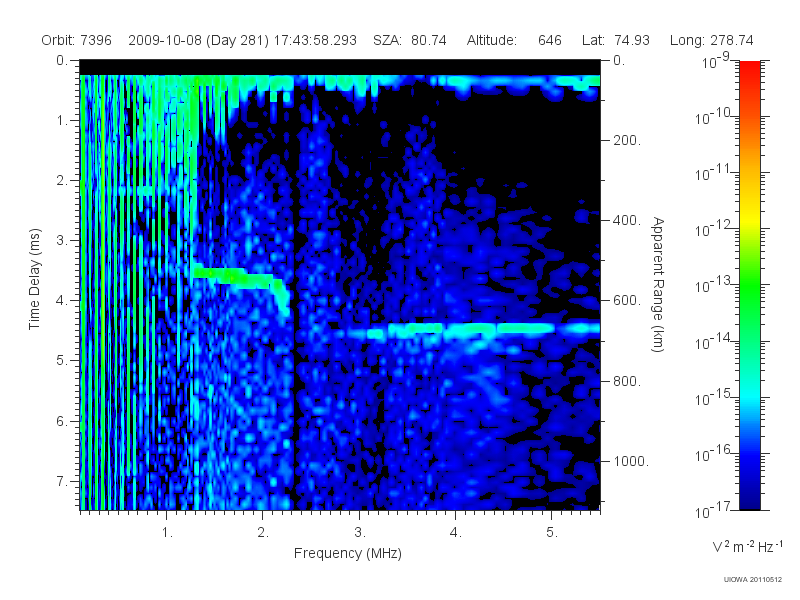Click the date '2009-10-08 (Day 281)' text
The width and height of the screenshot is (800, 600).
point(198,40)
